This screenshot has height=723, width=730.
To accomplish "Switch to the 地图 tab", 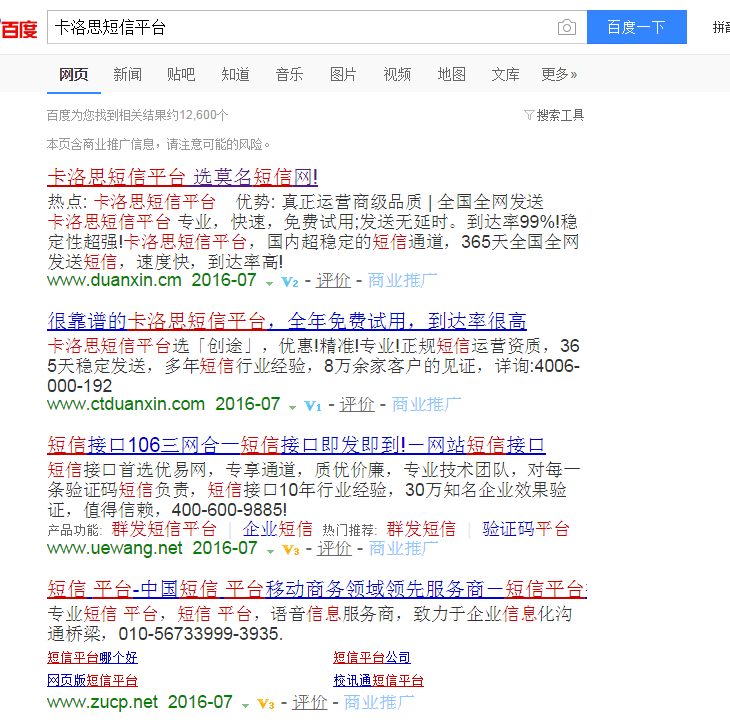I will (452, 74).
